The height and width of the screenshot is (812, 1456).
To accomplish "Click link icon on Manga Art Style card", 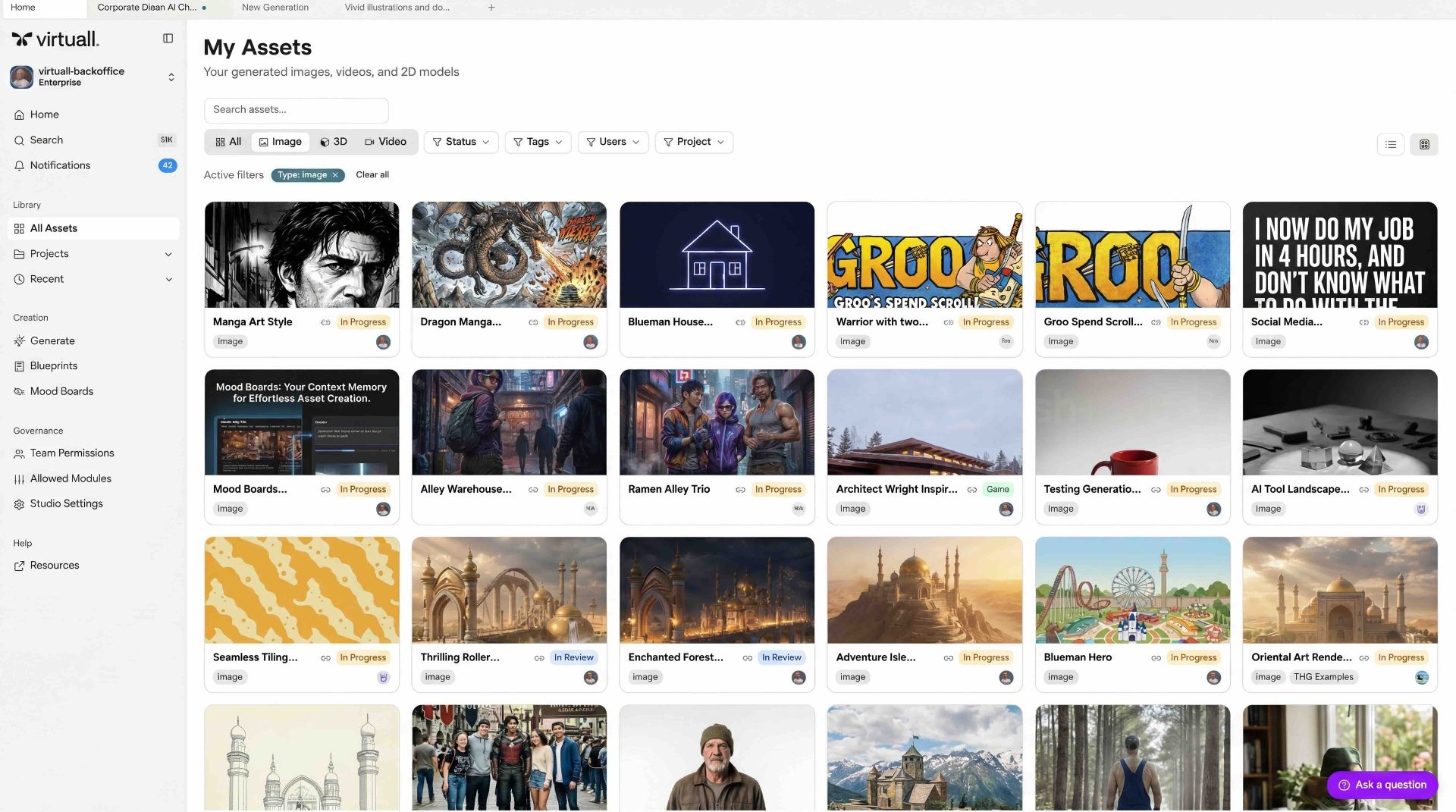I will pos(325,322).
